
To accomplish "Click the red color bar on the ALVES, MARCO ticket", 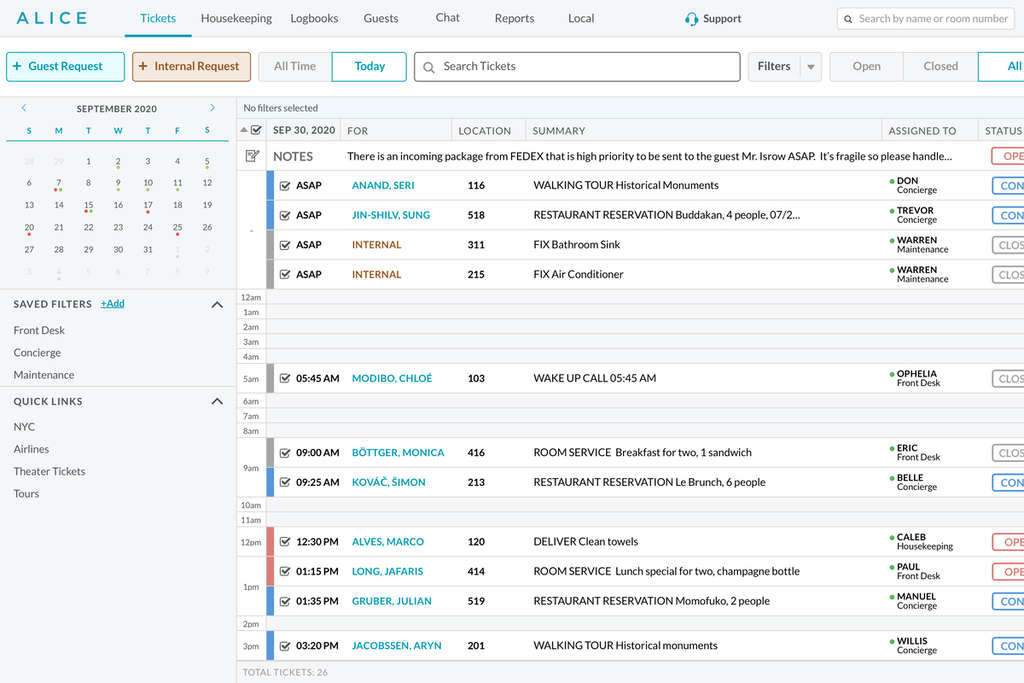I will pyautogui.click(x=270, y=542).
